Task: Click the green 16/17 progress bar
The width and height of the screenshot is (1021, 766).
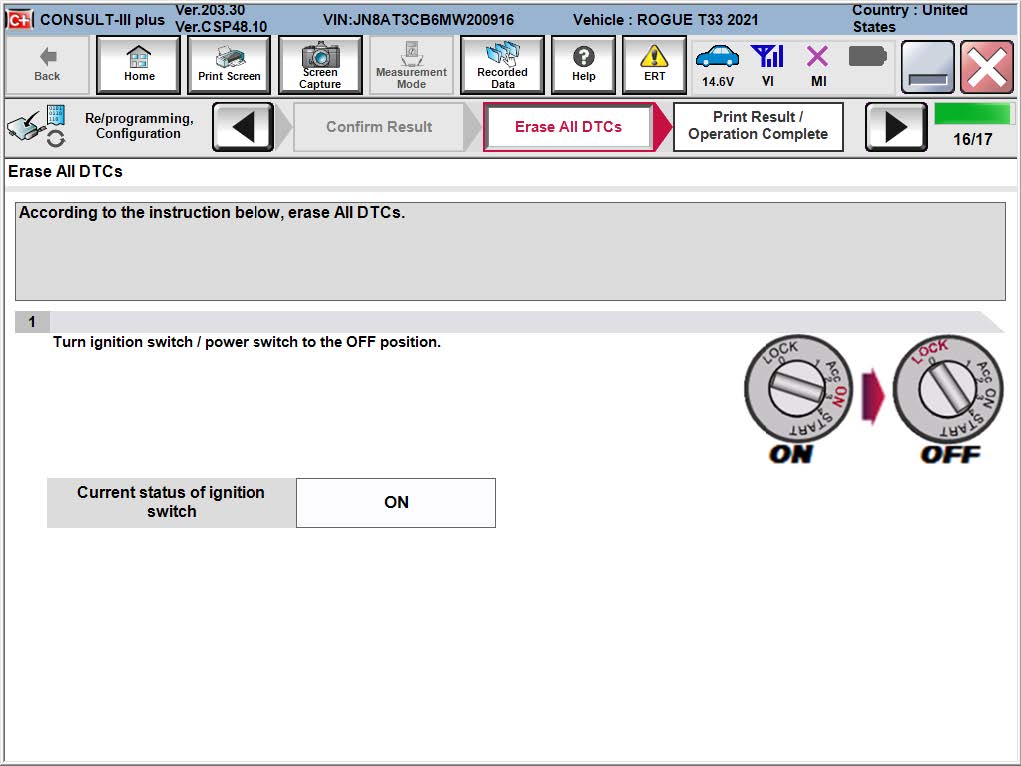Action: [x=973, y=113]
